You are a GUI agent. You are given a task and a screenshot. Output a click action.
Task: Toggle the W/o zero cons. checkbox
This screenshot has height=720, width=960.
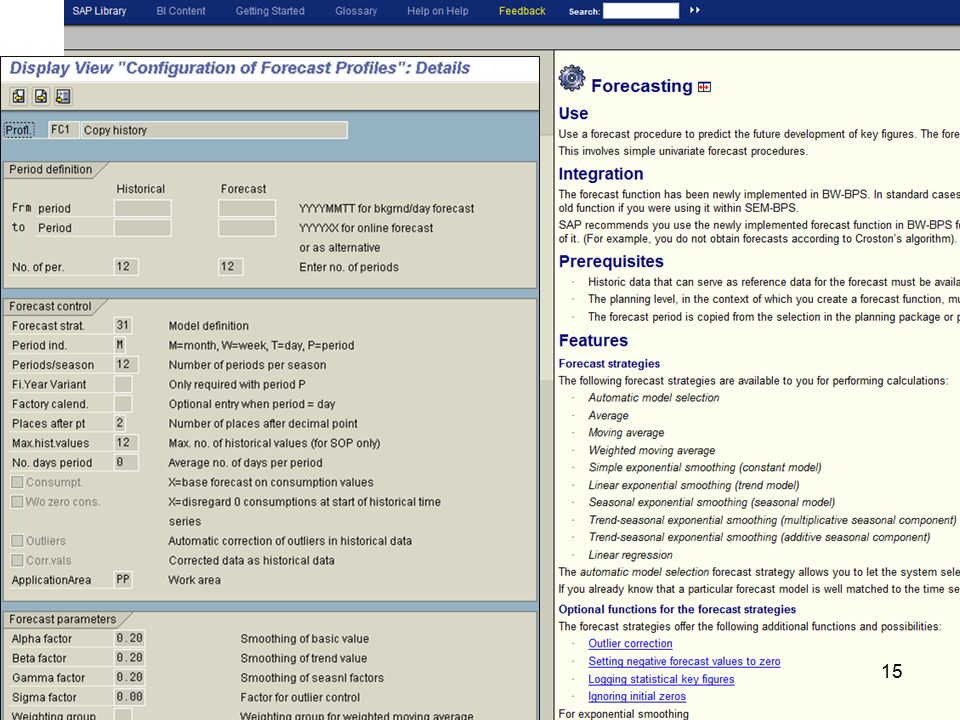pos(17,502)
